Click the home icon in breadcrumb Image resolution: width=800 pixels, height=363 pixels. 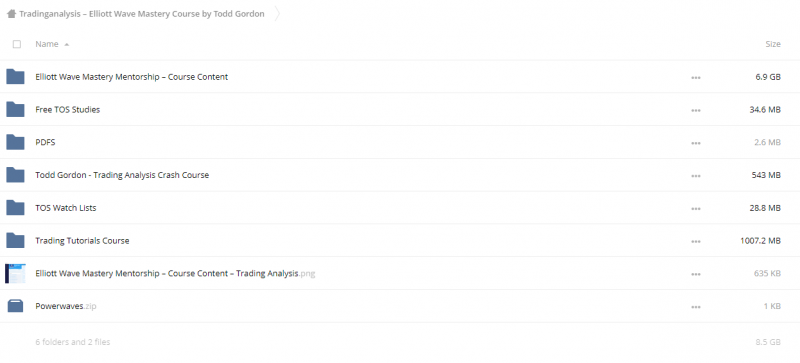[11, 14]
